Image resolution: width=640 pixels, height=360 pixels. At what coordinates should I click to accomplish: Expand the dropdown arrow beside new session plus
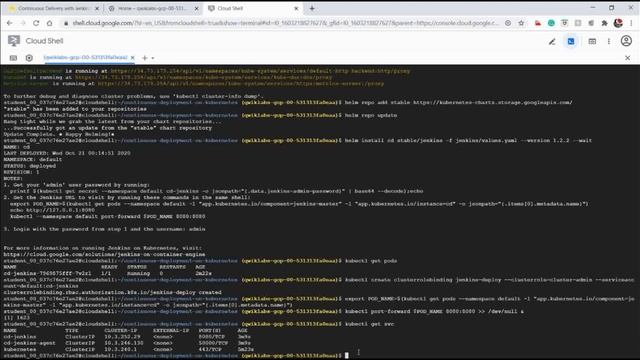point(153,58)
